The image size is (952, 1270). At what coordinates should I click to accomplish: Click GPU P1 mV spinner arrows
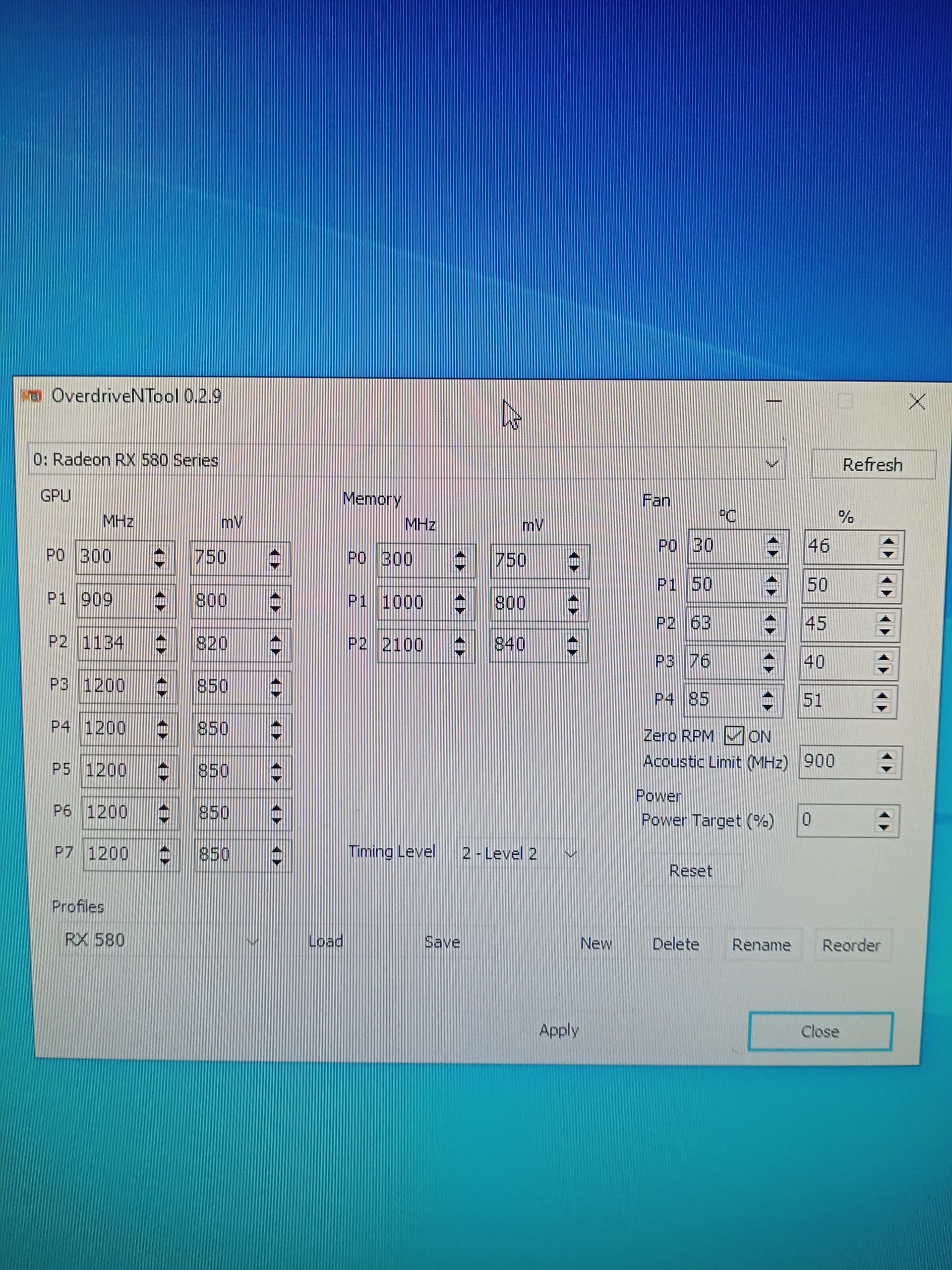pyautogui.click(x=276, y=602)
